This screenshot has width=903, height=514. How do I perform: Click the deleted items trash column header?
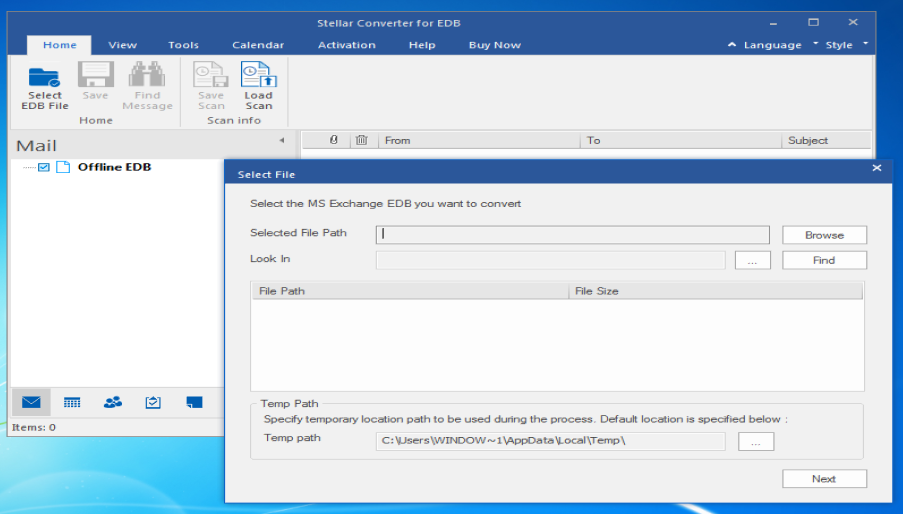point(362,140)
